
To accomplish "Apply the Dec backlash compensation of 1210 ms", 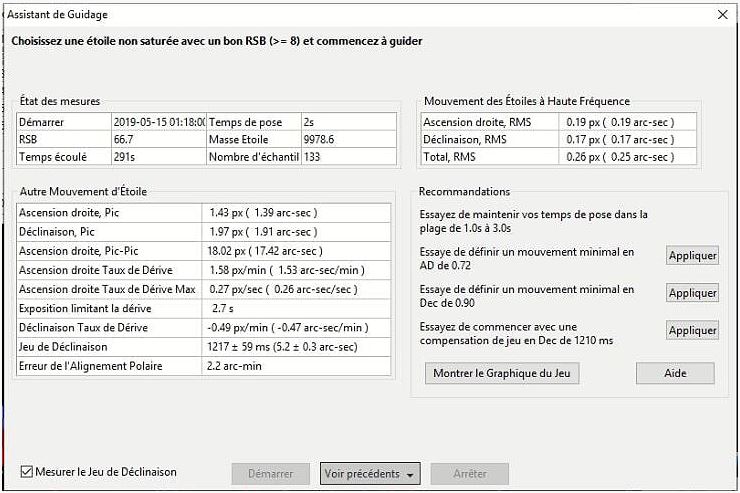I will (x=692, y=330).
